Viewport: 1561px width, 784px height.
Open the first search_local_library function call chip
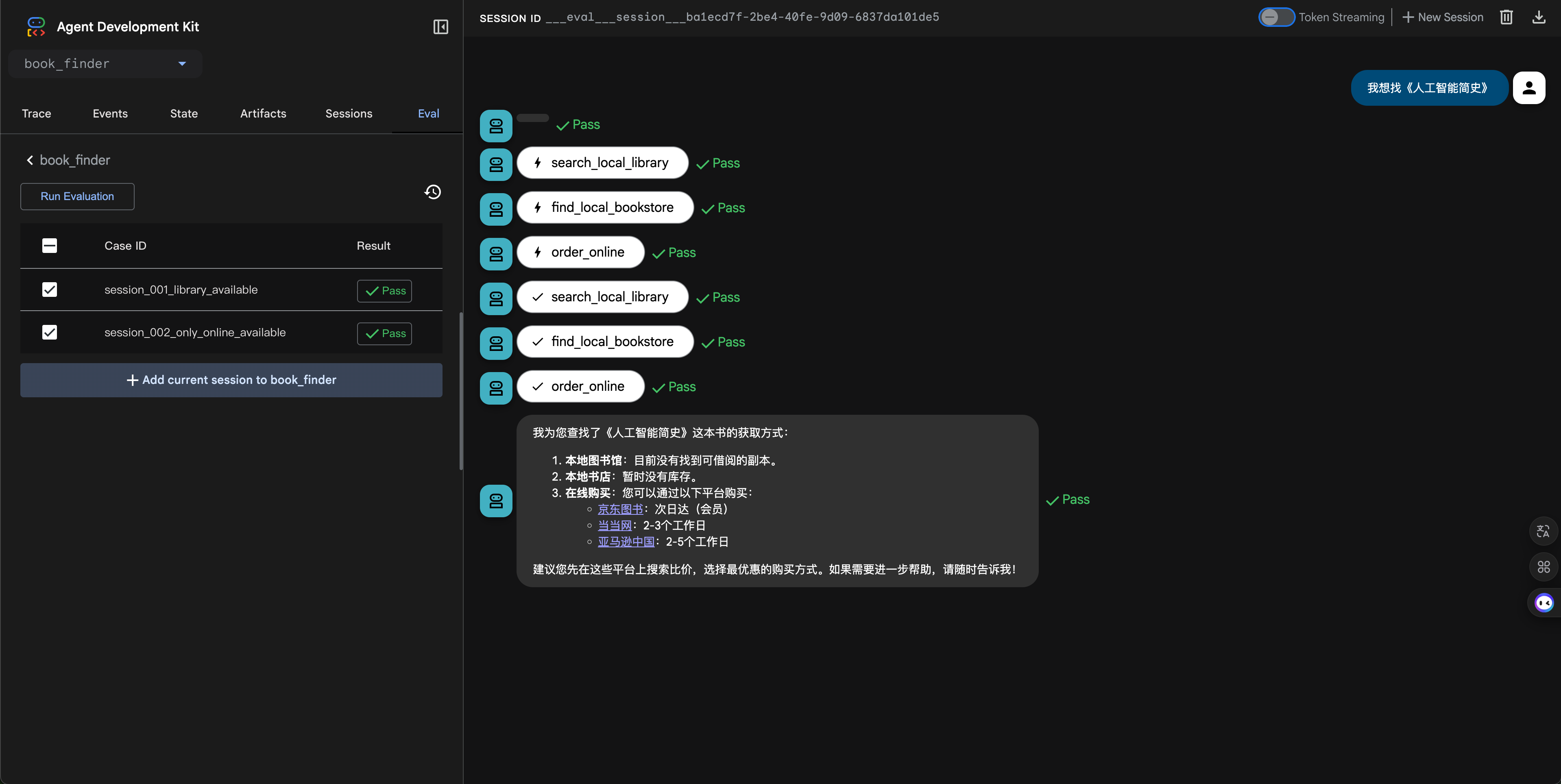coord(602,162)
